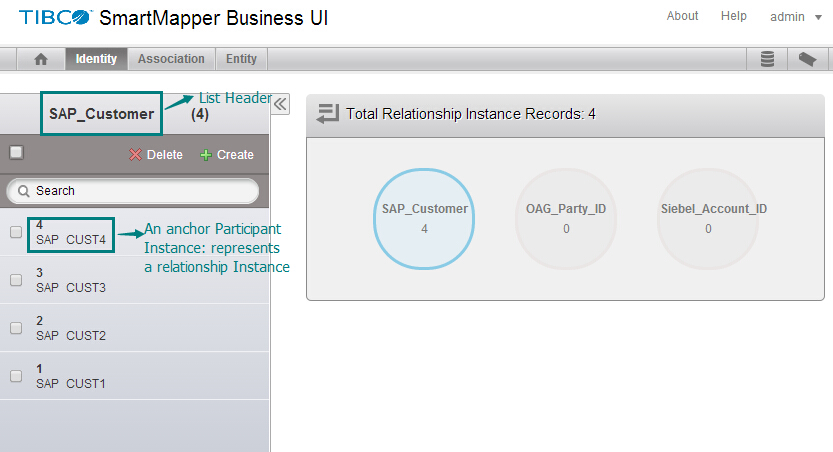Toggle the select-all checkbox
This screenshot has width=833, height=452.
point(16,153)
